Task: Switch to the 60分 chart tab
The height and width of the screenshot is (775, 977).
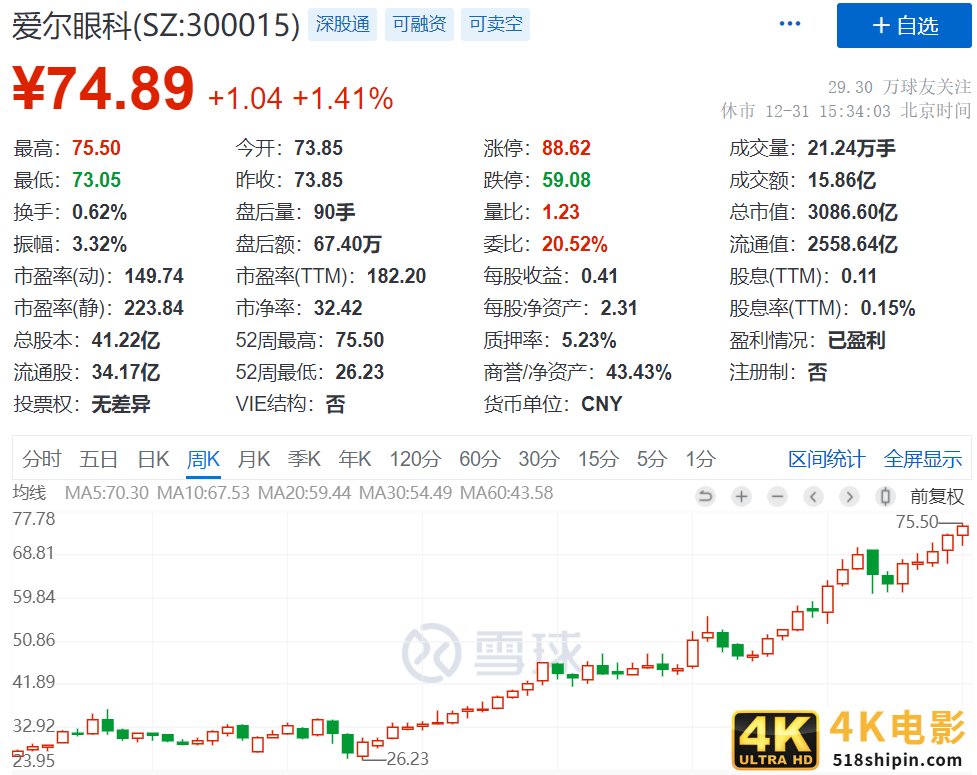Action: (x=480, y=459)
